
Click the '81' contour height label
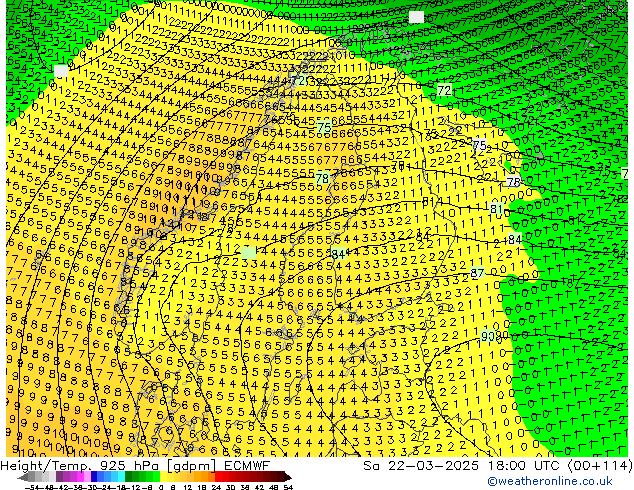pos(496,209)
